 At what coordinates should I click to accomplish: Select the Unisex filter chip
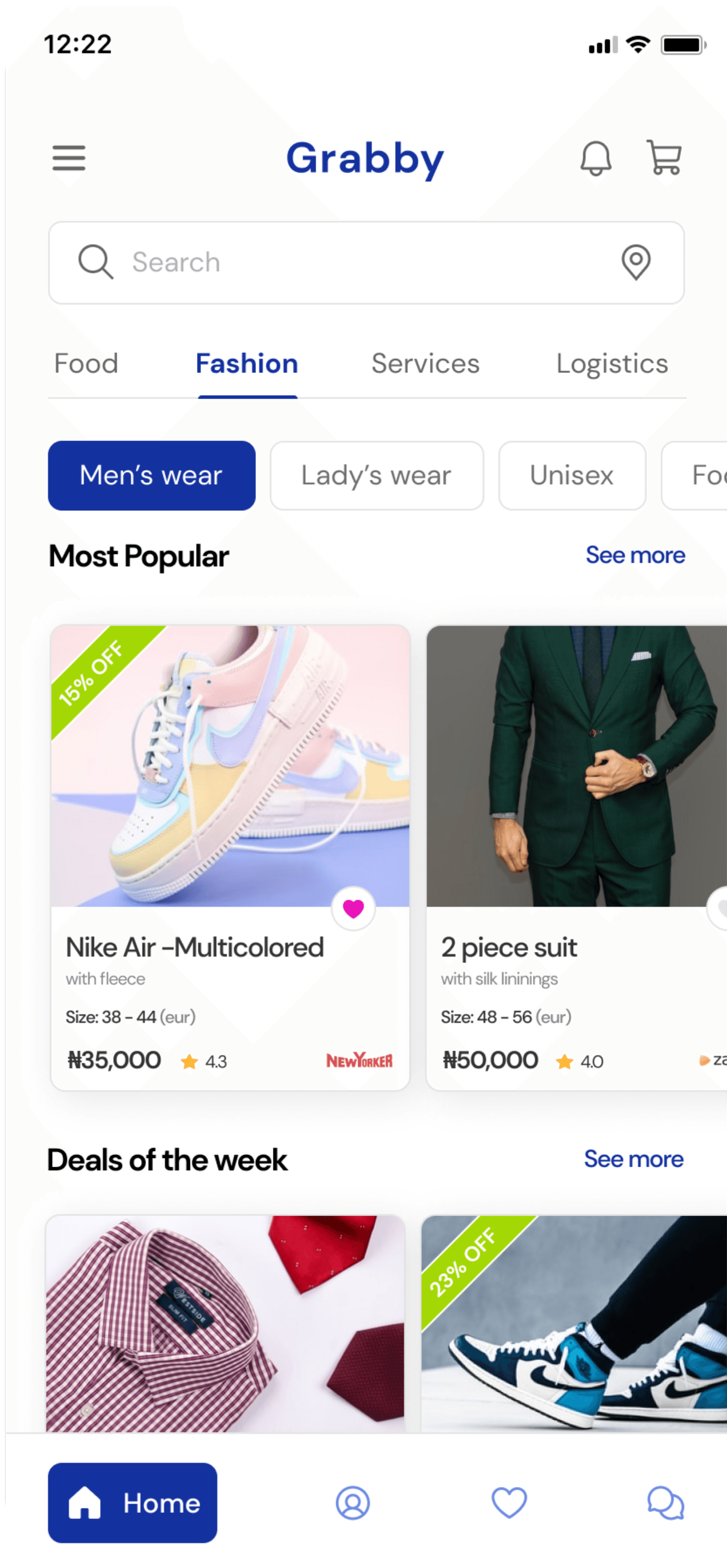[x=572, y=475]
